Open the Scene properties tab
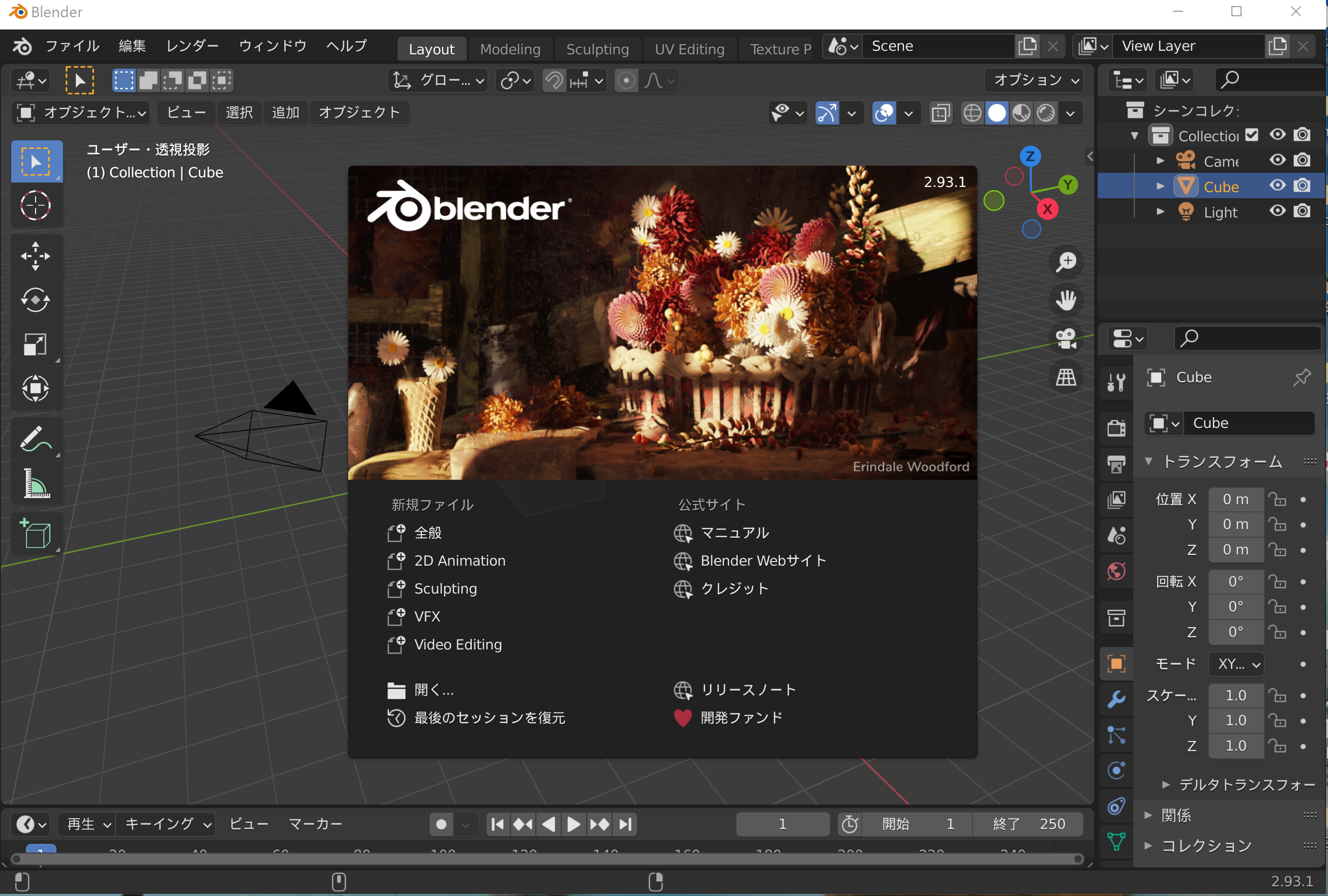The image size is (1328, 896). pos(1116,535)
